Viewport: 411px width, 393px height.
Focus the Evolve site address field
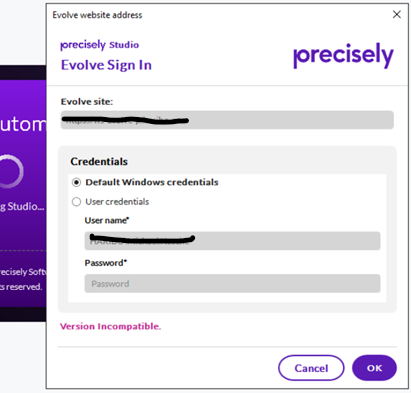pyautogui.click(x=227, y=120)
